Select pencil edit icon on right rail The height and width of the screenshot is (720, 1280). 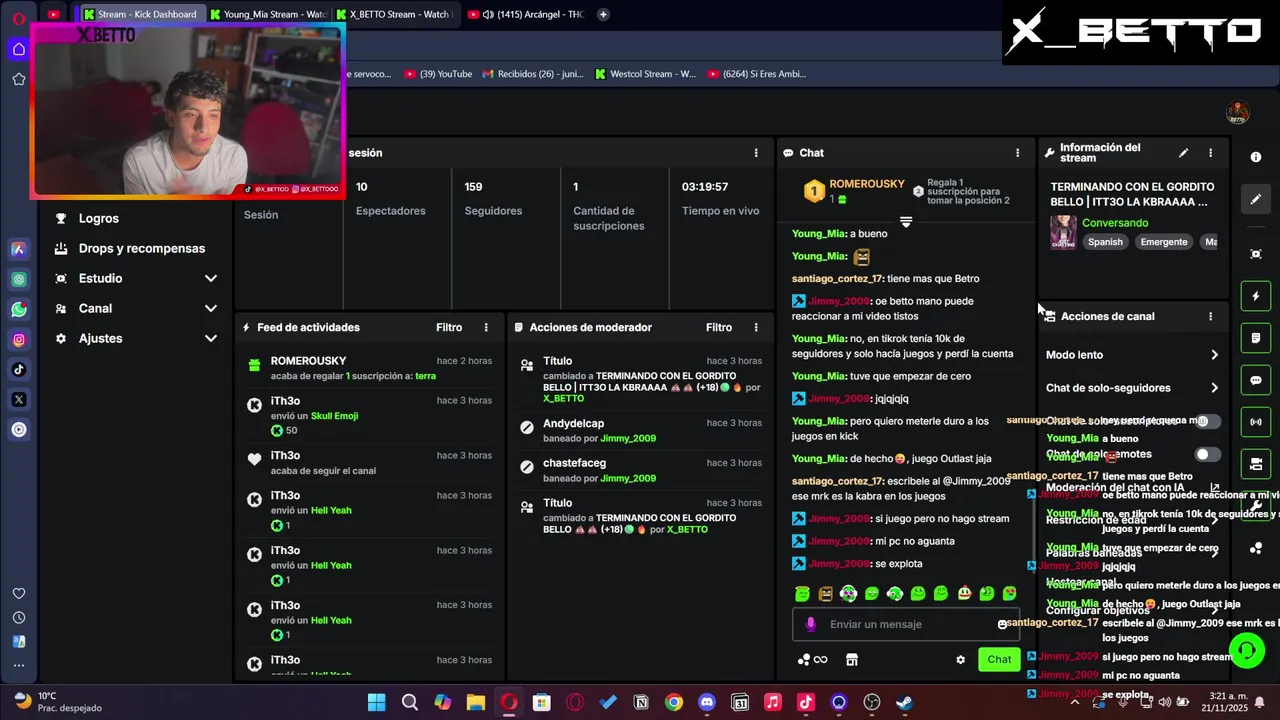(x=1256, y=199)
